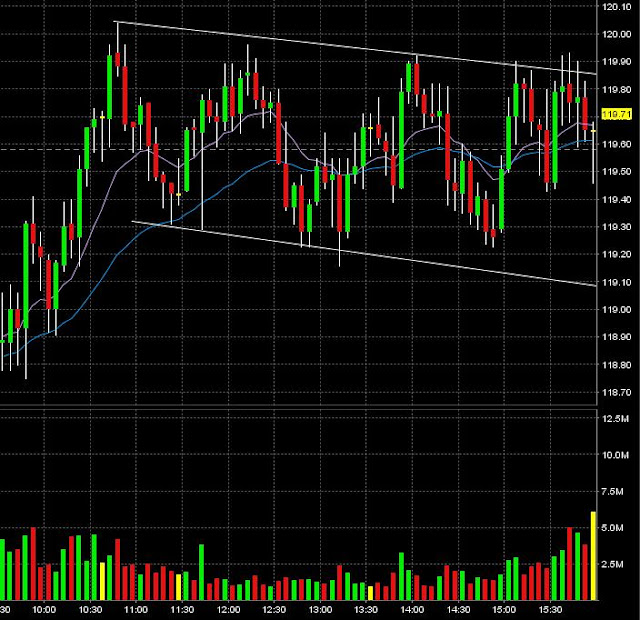Viewport: 640px width, 620px height.
Task: Click the 118.90 price axis label
Action: coord(616,337)
